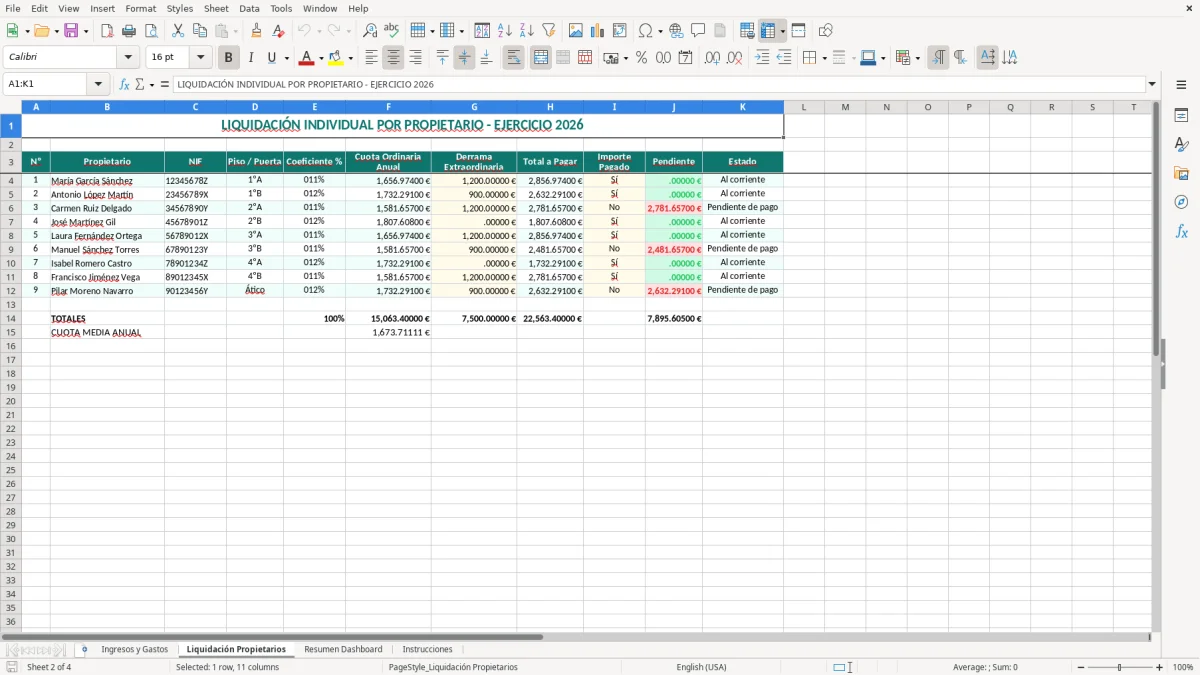
Task: Increase cell indent
Action: [762, 58]
